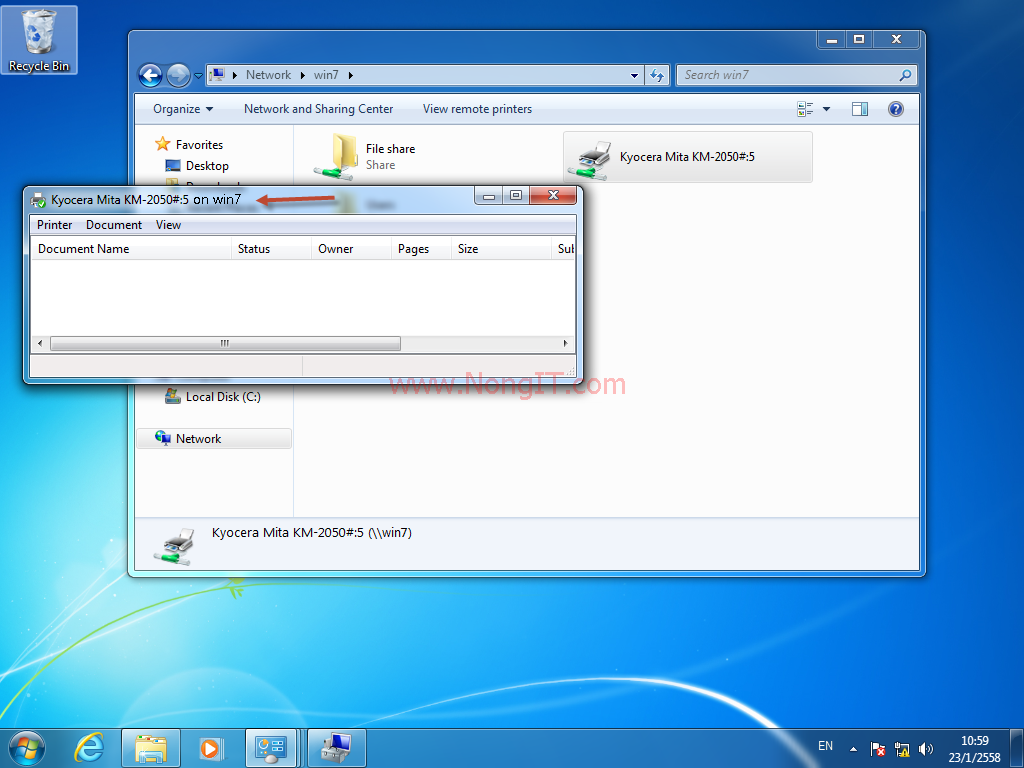Toggle the preview pane button
Screen dimensions: 1024x768
pyautogui.click(x=859, y=109)
